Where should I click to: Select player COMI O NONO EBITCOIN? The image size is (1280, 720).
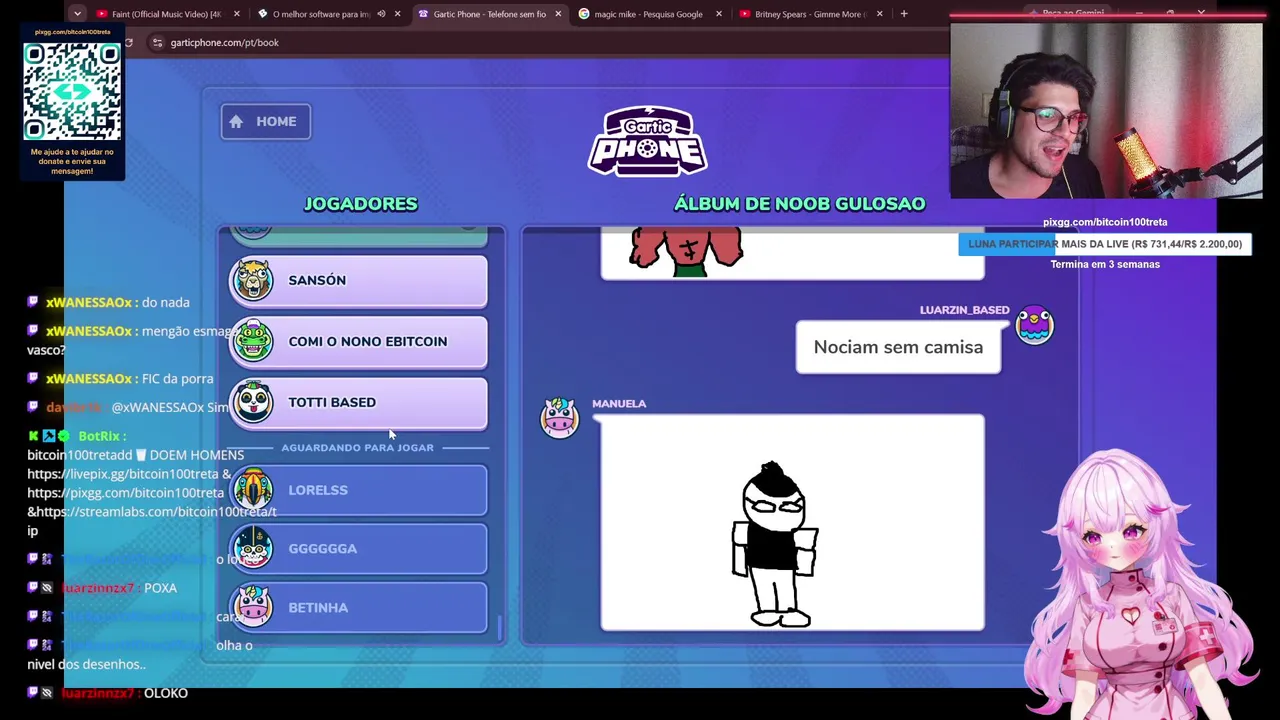point(358,341)
